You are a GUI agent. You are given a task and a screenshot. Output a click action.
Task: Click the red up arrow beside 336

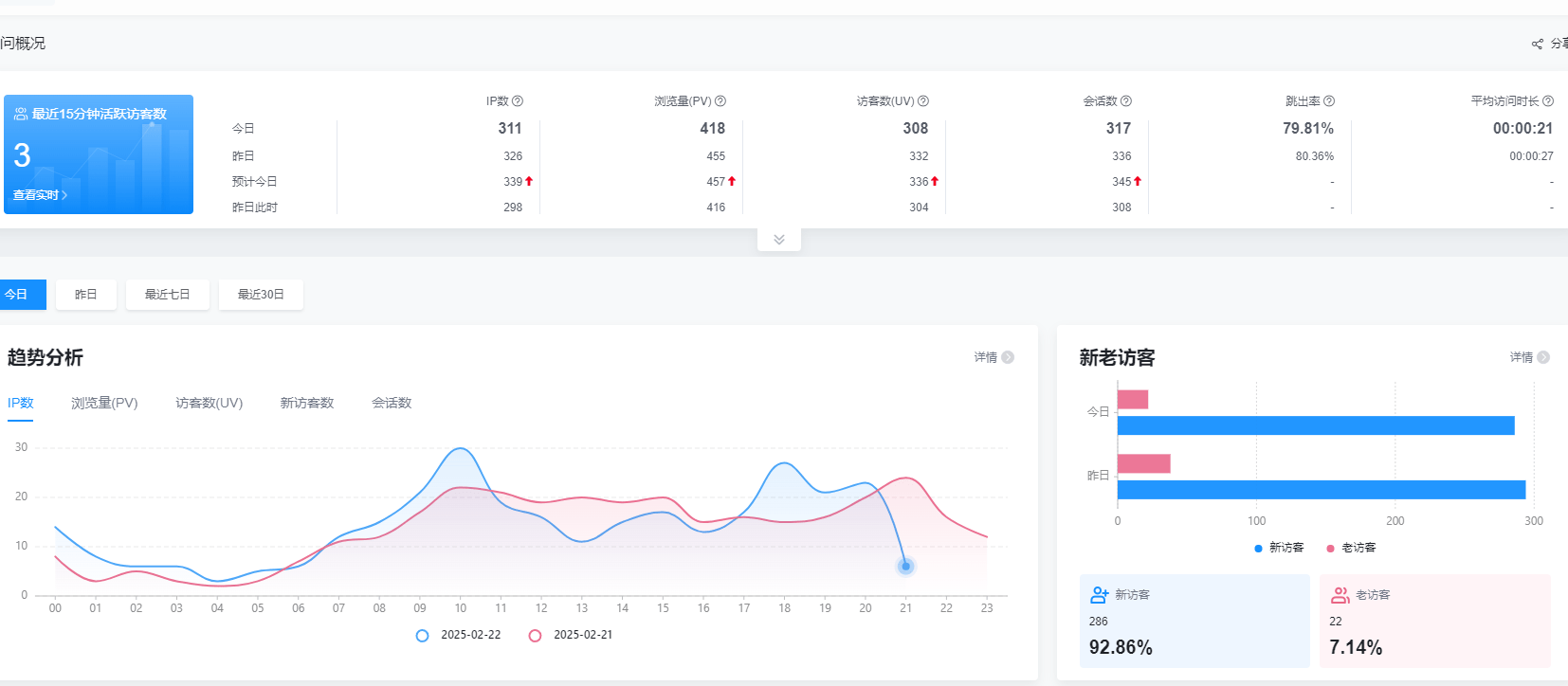click(935, 181)
